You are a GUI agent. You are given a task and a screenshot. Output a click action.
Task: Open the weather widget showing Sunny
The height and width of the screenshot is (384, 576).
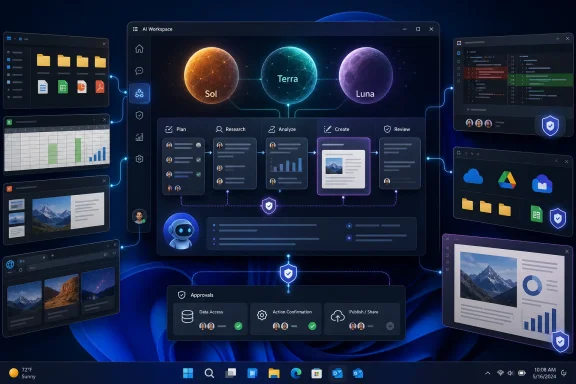pos(23,373)
